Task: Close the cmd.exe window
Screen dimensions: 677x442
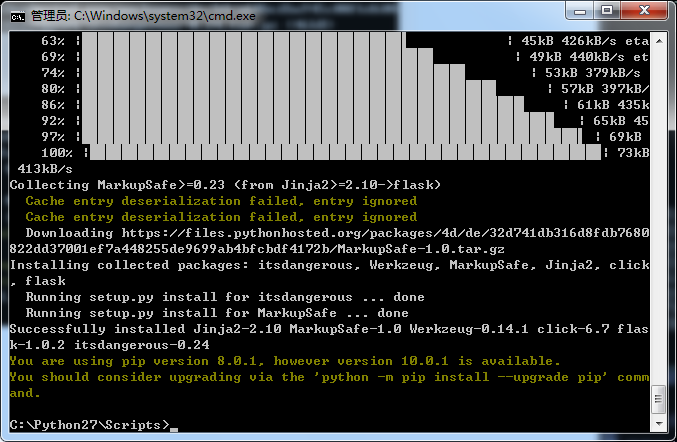Action: 645,11
